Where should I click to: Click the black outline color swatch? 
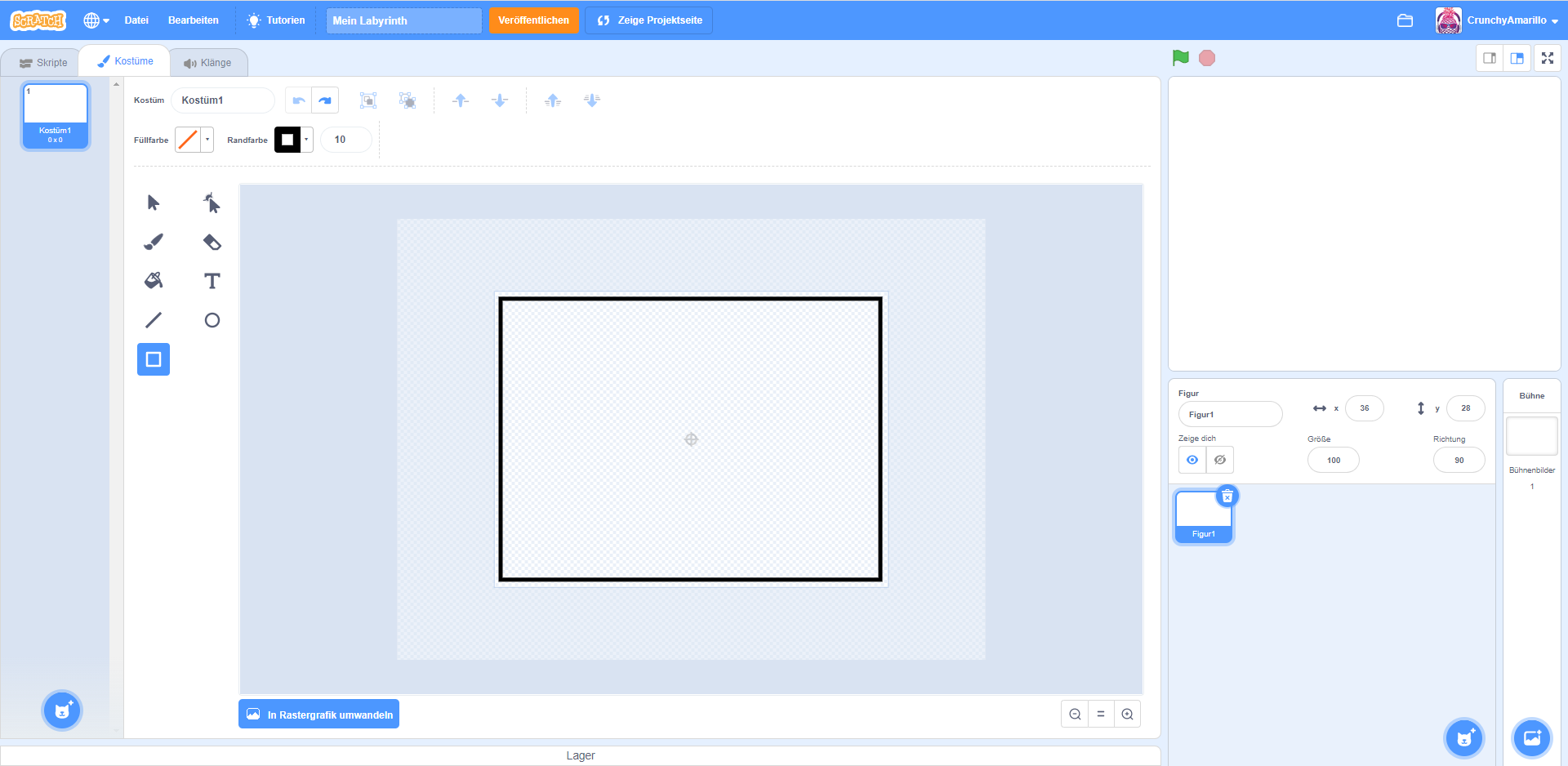tap(287, 140)
